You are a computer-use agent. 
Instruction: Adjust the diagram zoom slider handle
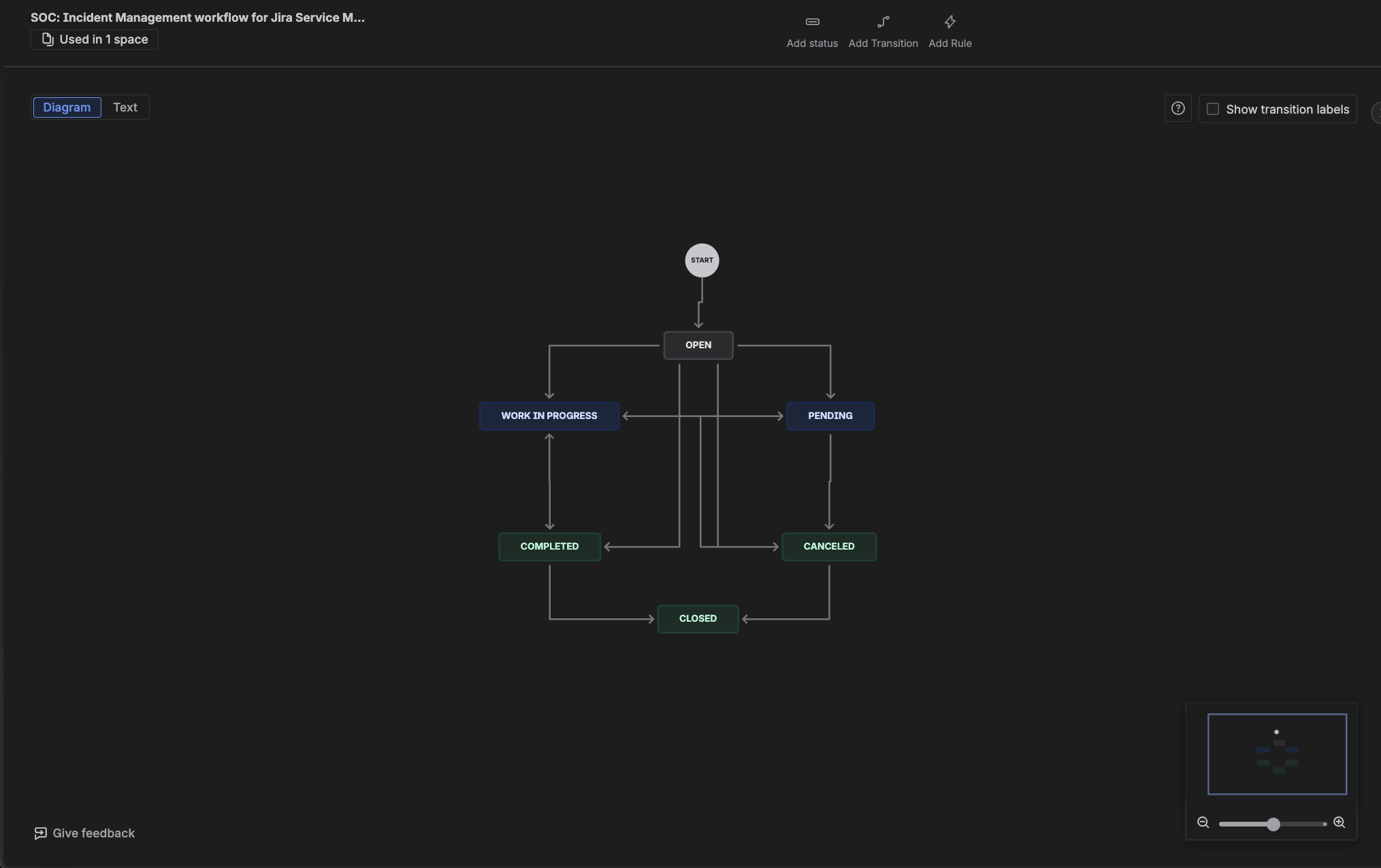coord(1273,824)
